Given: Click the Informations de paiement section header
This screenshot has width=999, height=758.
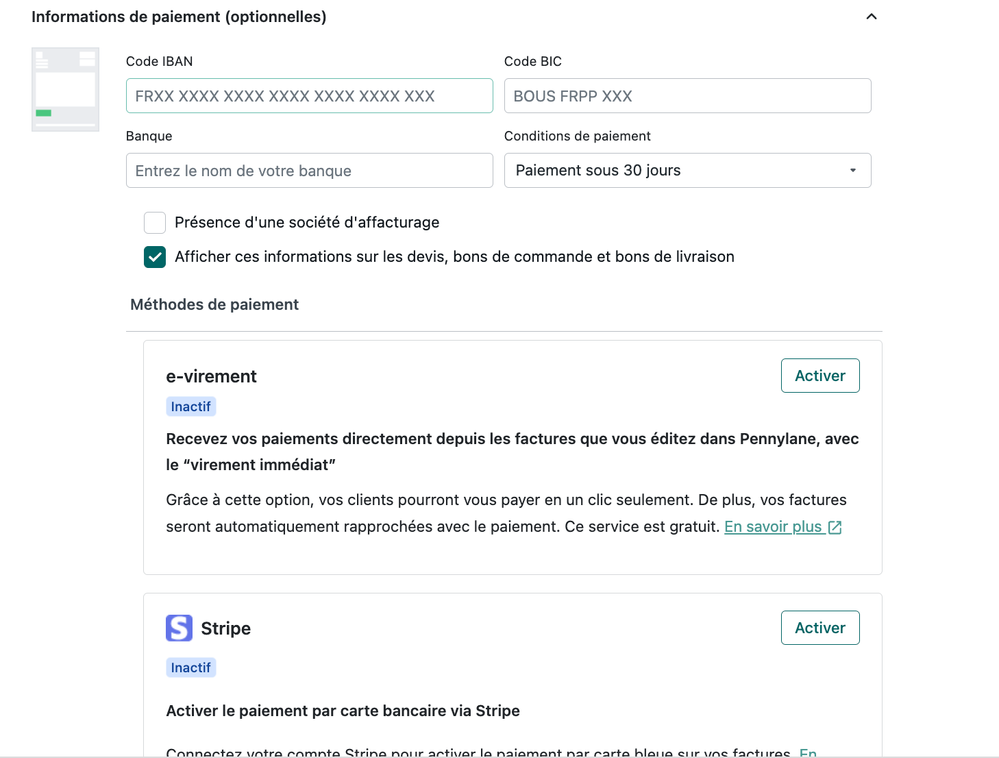Looking at the screenshot, I should 179,17.
